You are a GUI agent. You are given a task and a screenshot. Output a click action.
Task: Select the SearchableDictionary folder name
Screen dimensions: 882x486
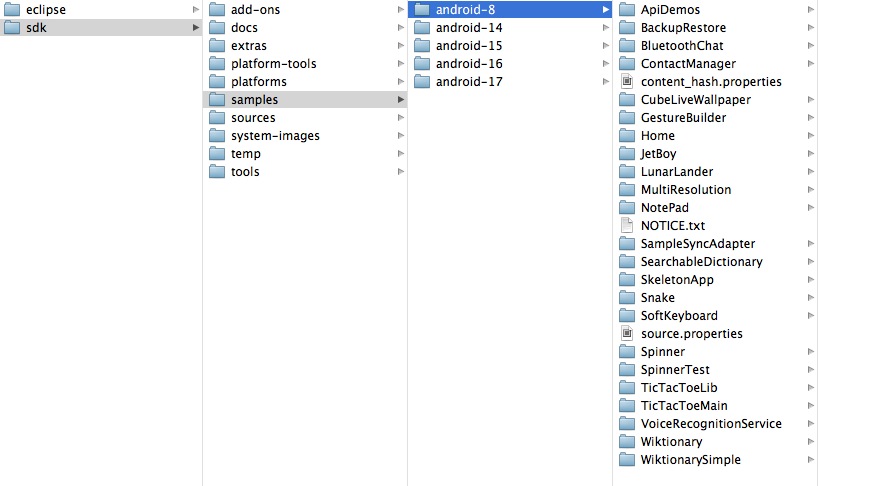coord(702,262)
